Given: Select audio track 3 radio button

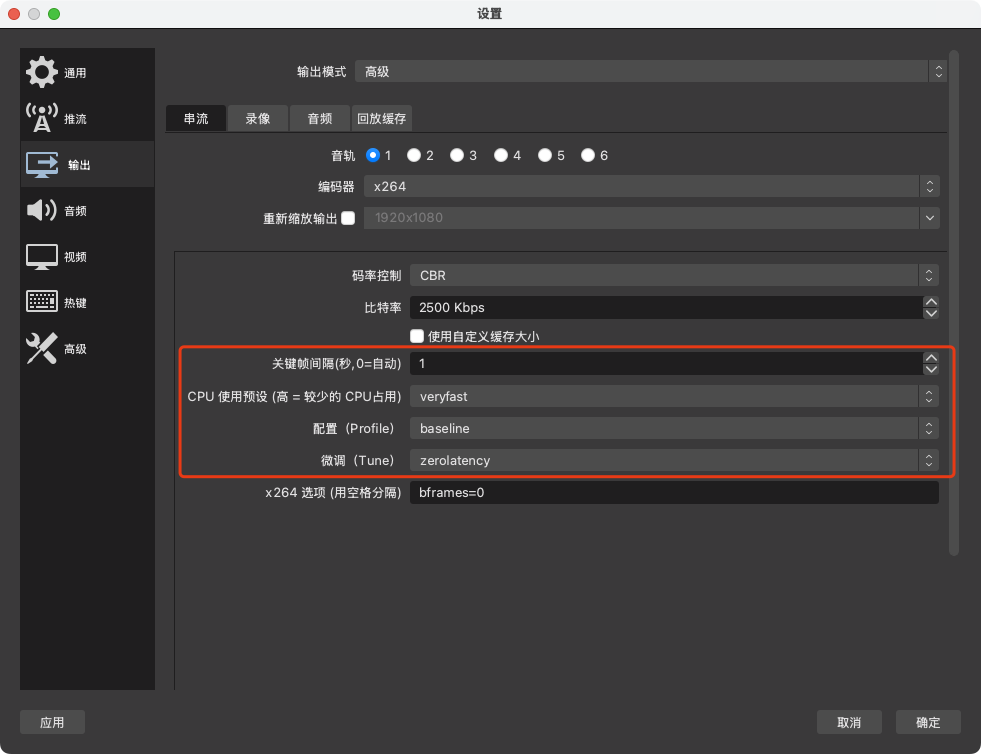Looking at the screenshot, I should pyautogui.click(x=457, y=155).
